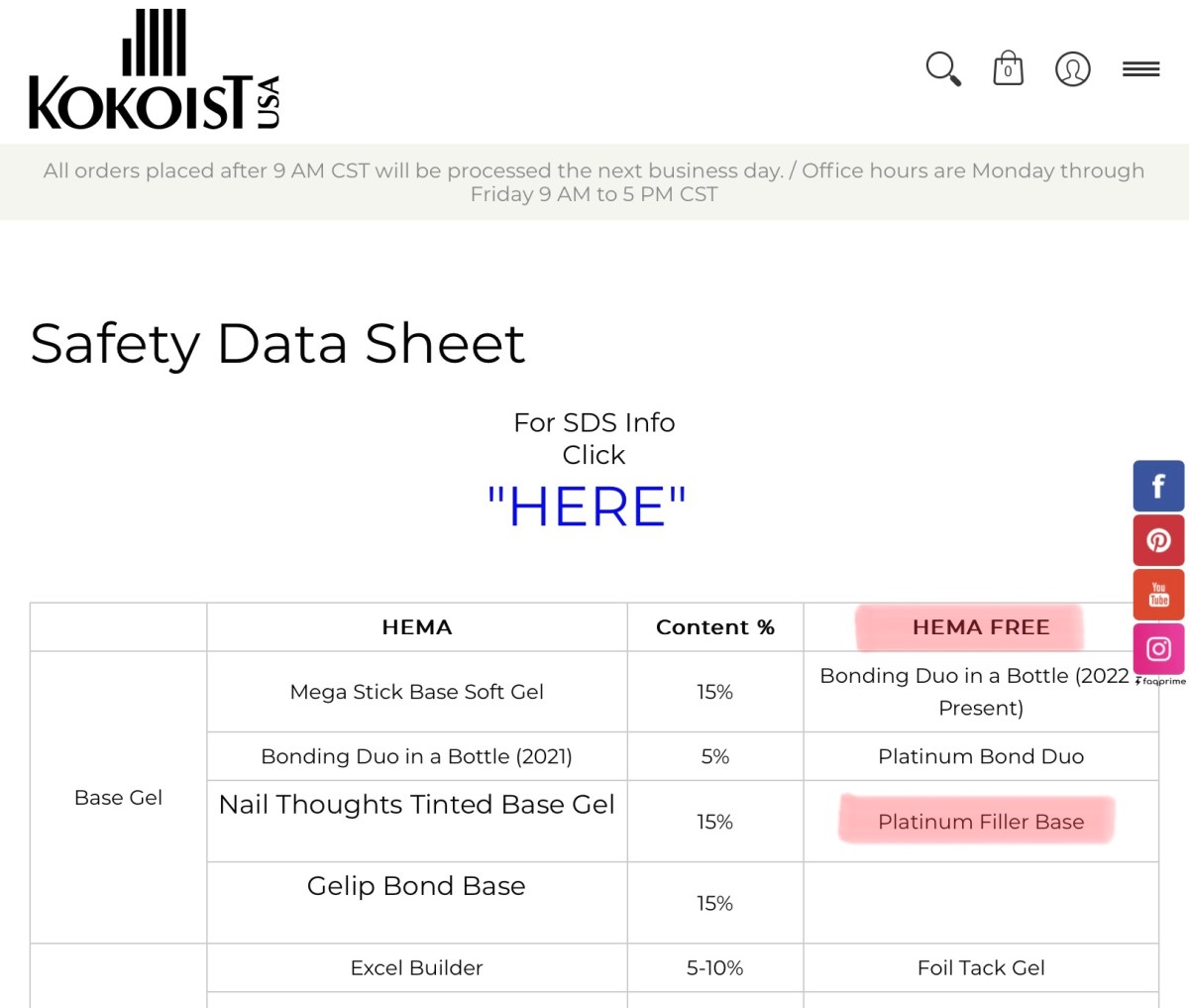
Task: Open the search magnifier icon
Action: 942,69
